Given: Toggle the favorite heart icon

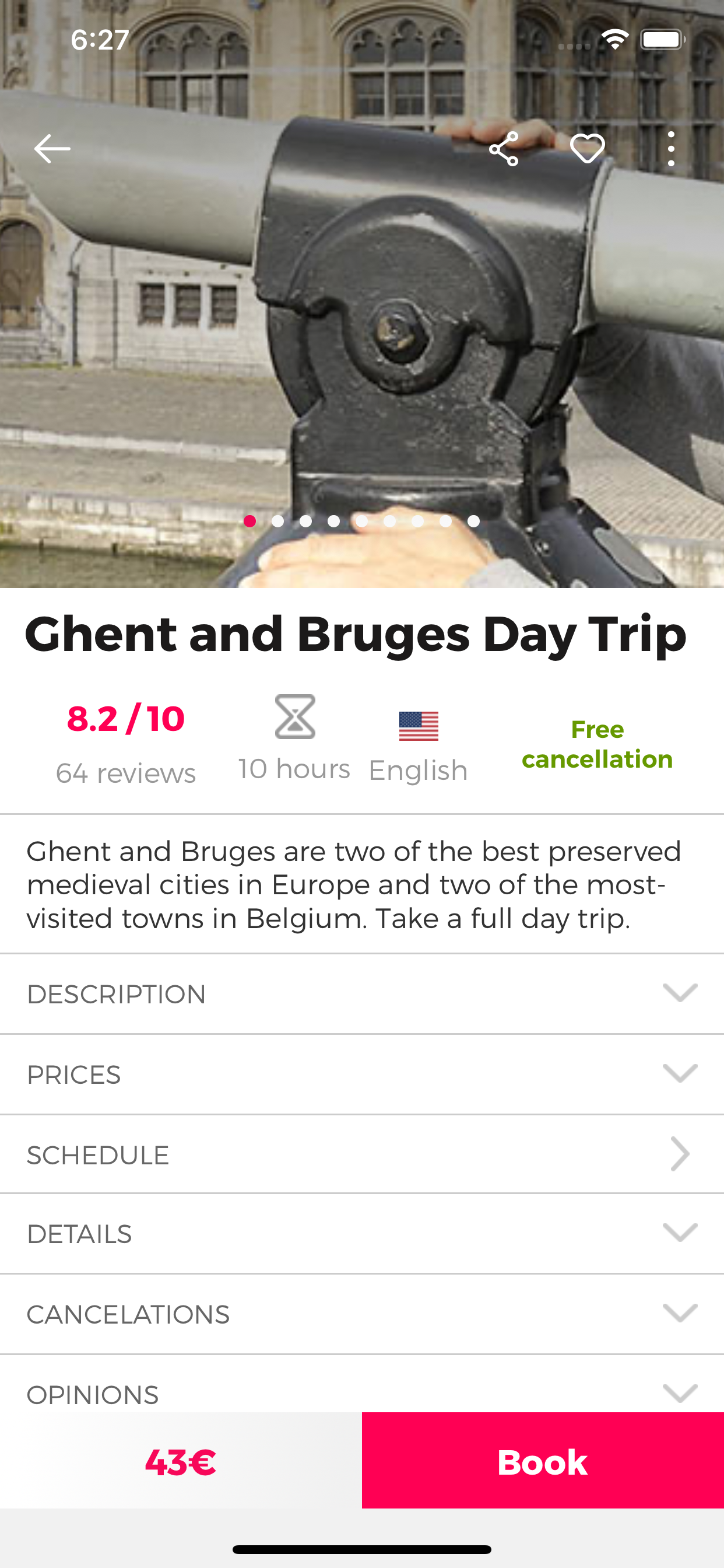Looking at the screenshot, I should 587,149.
